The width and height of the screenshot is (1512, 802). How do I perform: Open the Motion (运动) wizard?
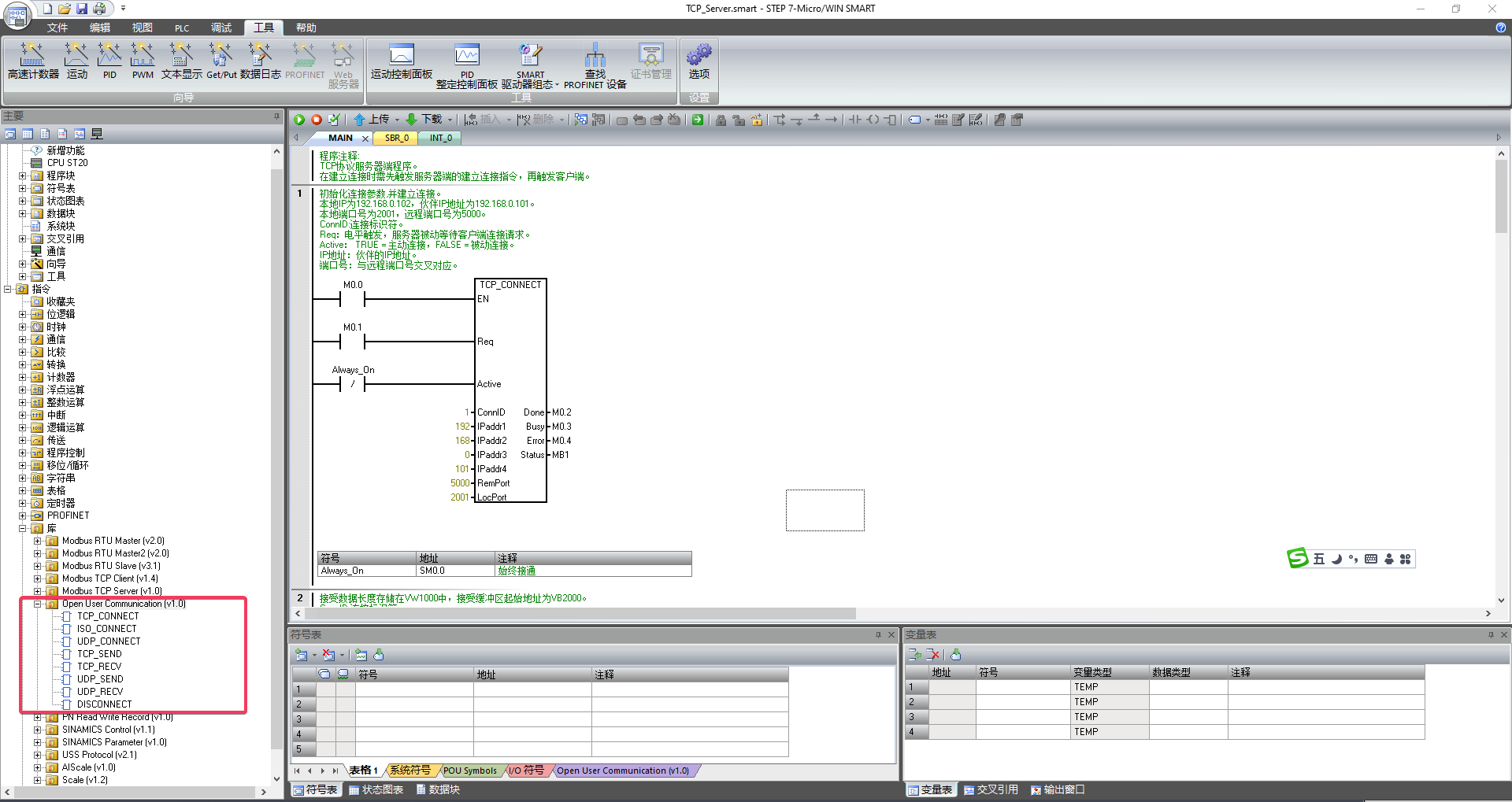click(76, 61)
